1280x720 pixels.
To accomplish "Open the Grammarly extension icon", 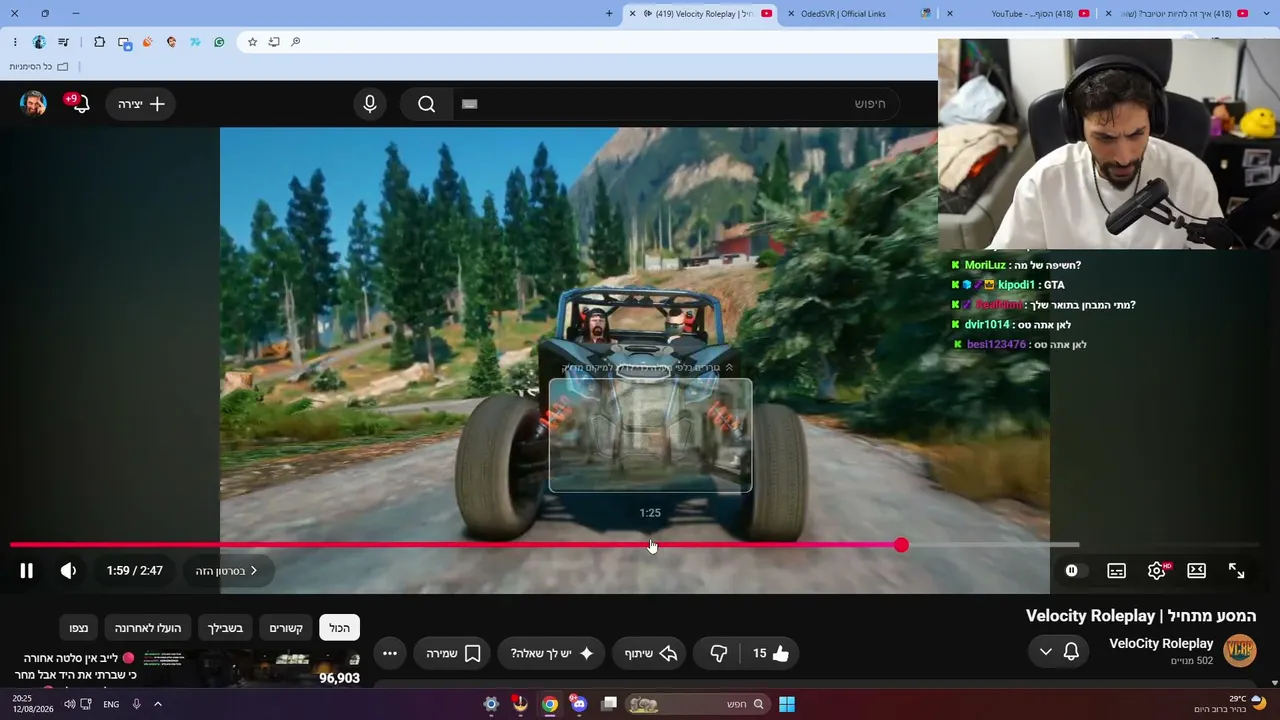I will coord(219,42).
